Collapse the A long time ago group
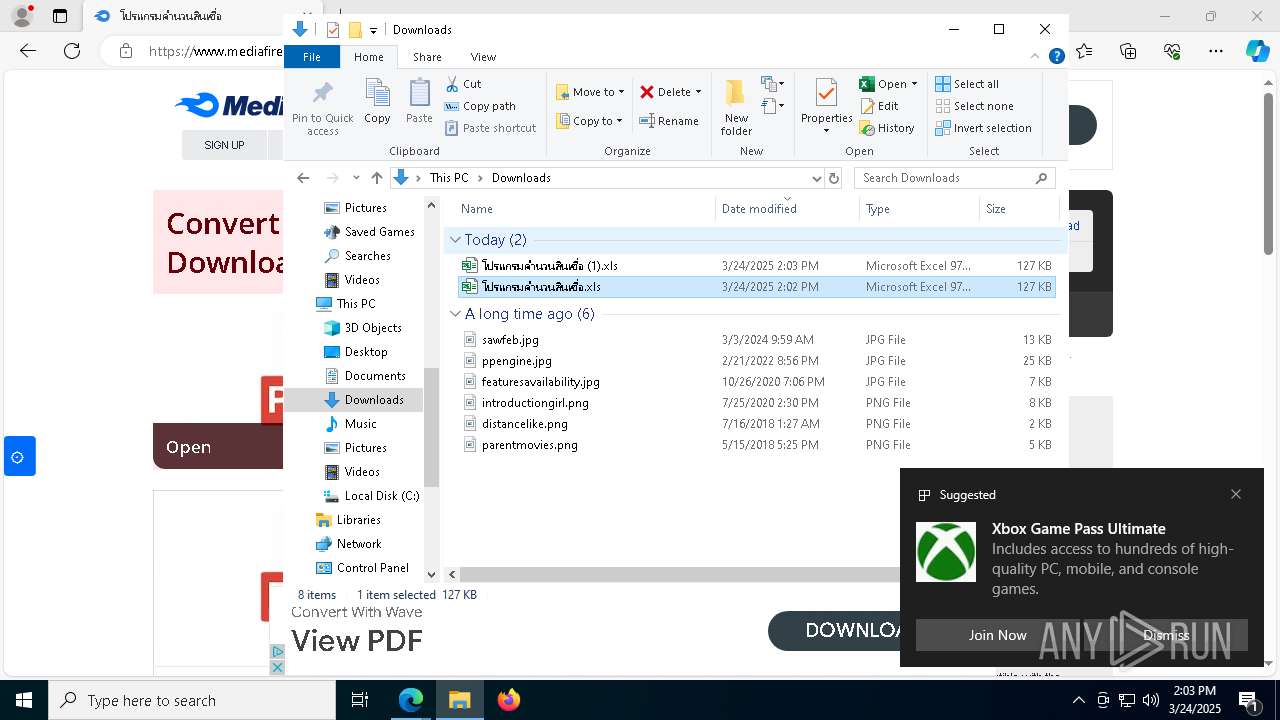 [x=455, y=314]
